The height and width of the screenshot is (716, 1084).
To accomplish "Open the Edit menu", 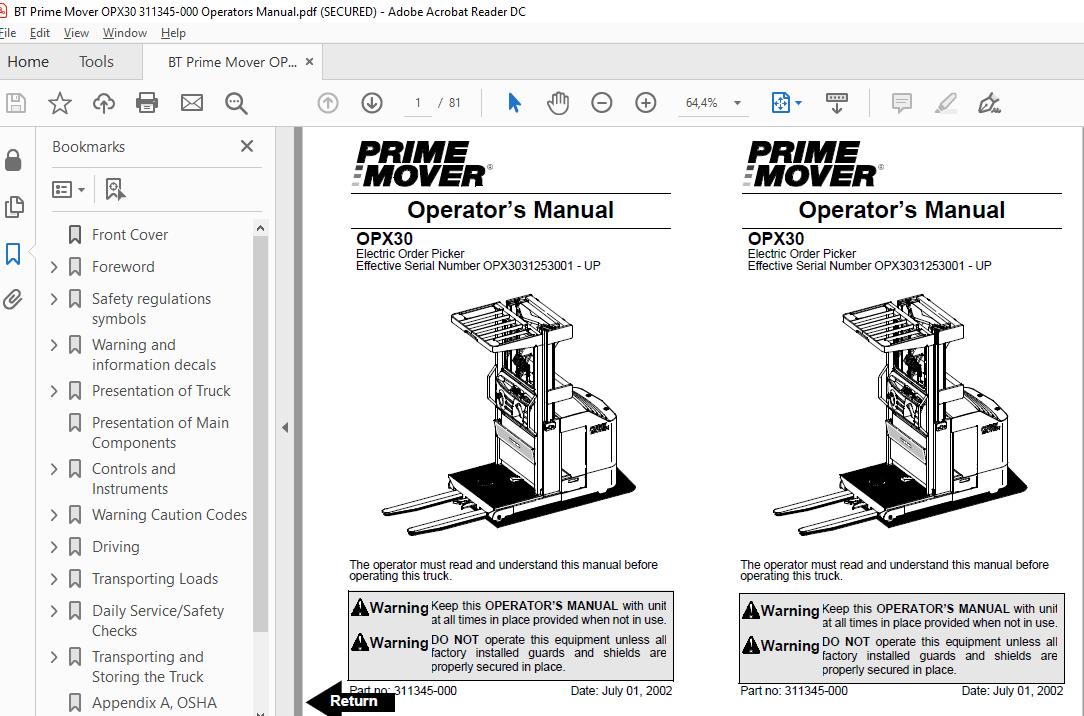I will [x=39, y=32].
